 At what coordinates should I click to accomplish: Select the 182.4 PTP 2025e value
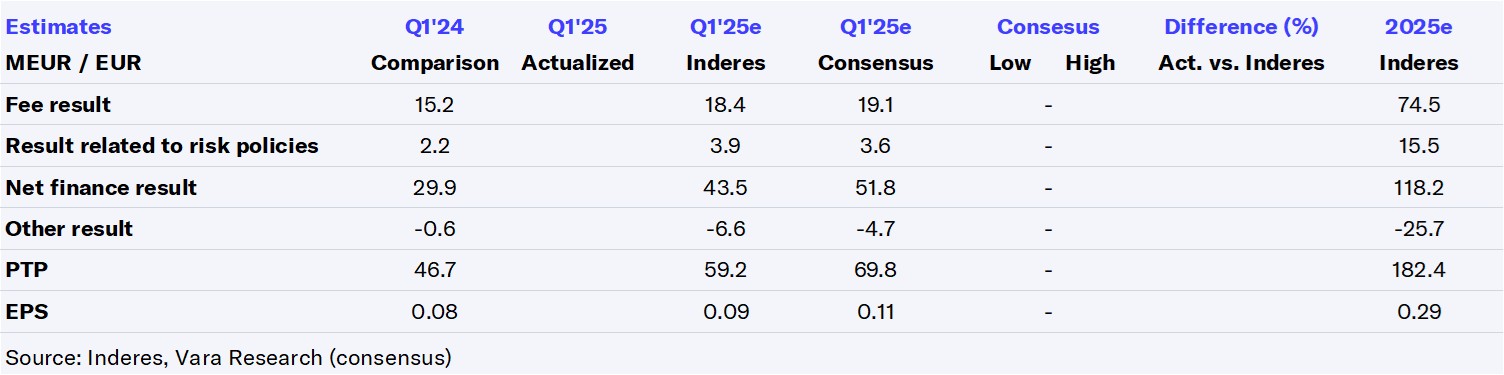click(x=1419, y=270)
